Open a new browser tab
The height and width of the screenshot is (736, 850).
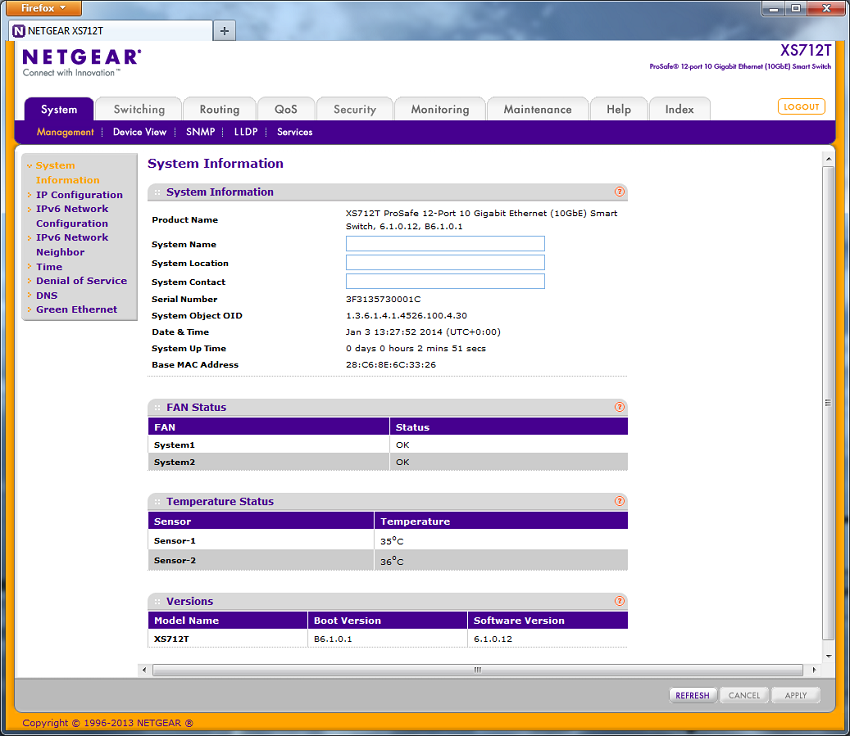coord(224,31)
